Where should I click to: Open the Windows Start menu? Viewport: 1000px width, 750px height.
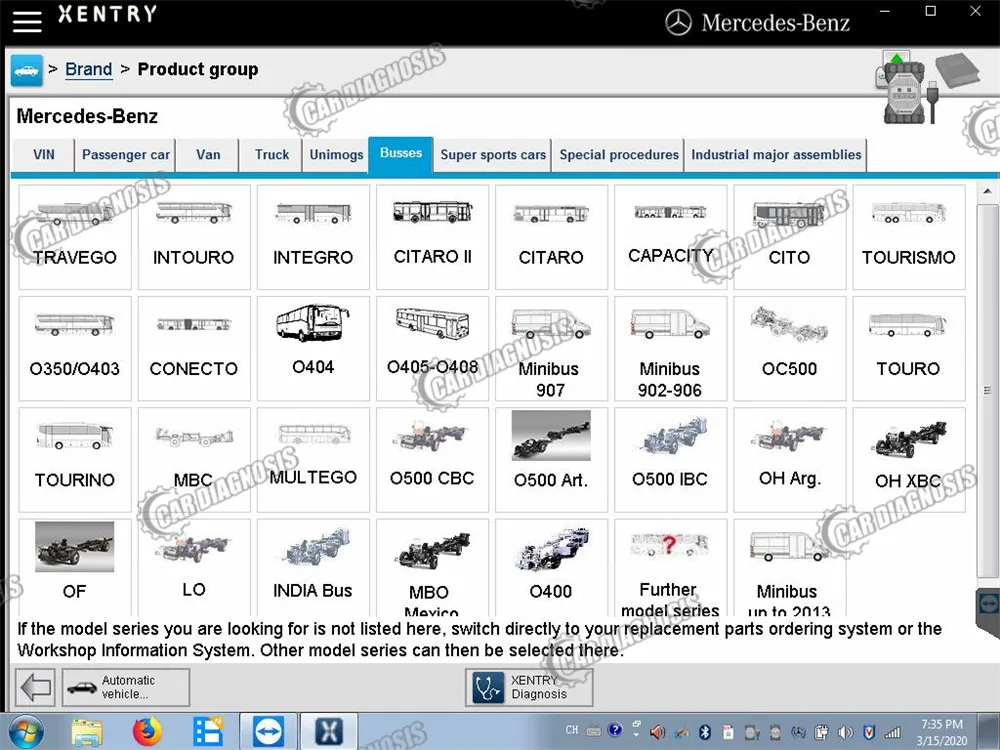pos(26,732)
